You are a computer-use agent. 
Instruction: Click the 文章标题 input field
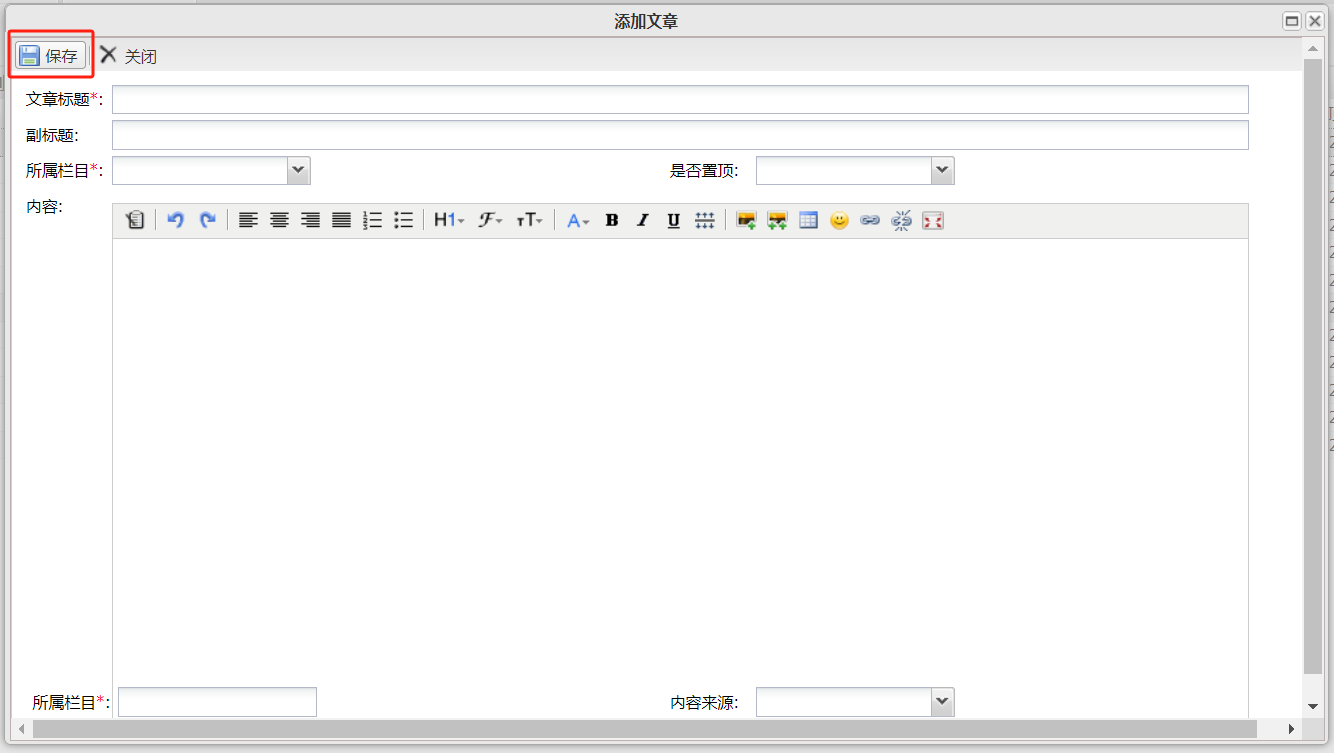click(680, 100)
